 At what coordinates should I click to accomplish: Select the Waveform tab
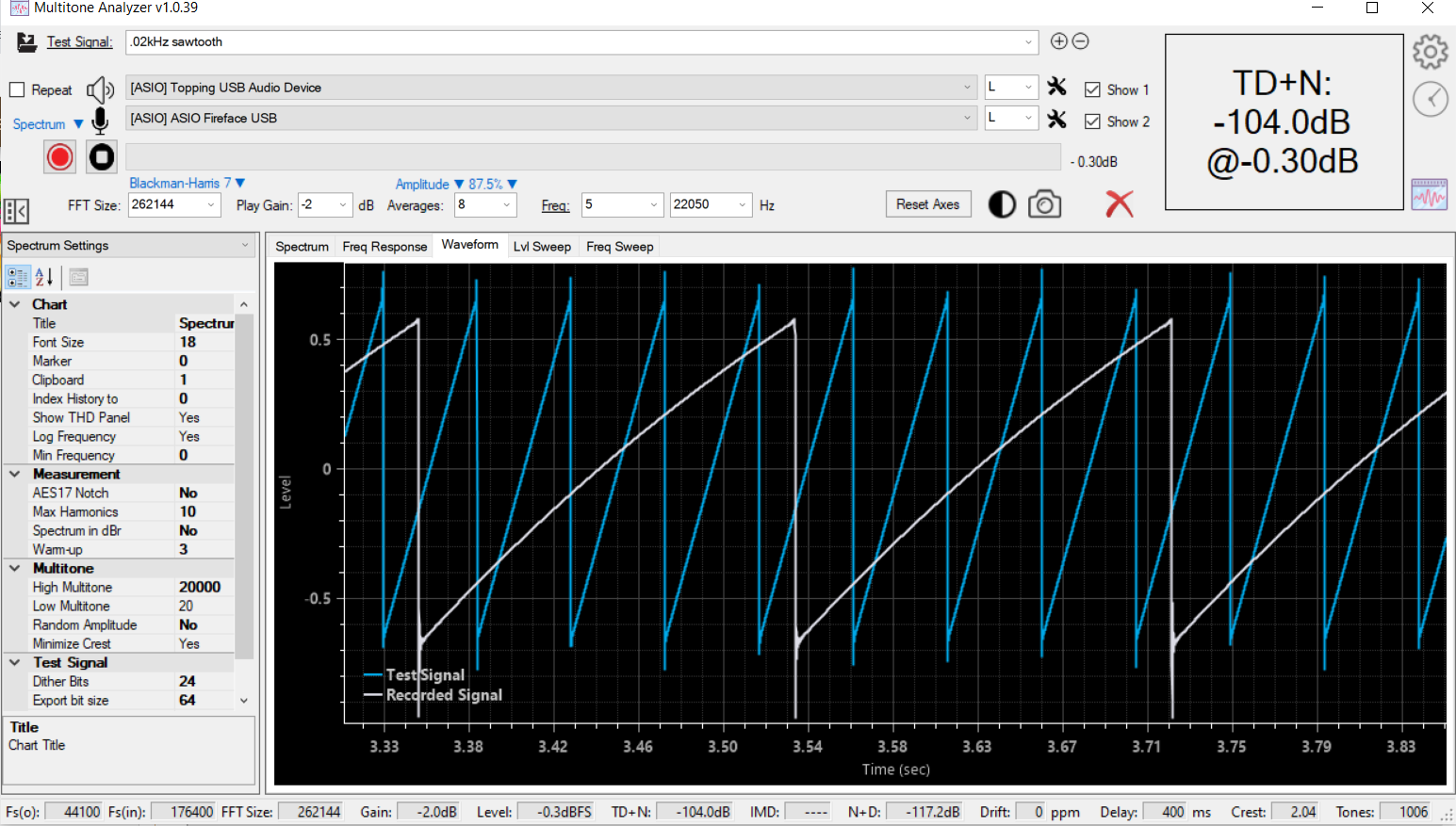click(x=469, y=245)
